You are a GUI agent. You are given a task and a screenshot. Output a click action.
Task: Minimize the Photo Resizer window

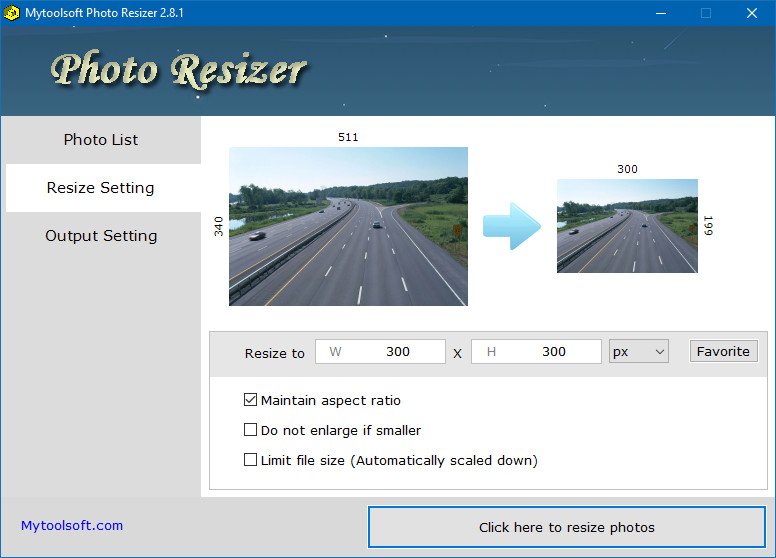tap(661, 13)
